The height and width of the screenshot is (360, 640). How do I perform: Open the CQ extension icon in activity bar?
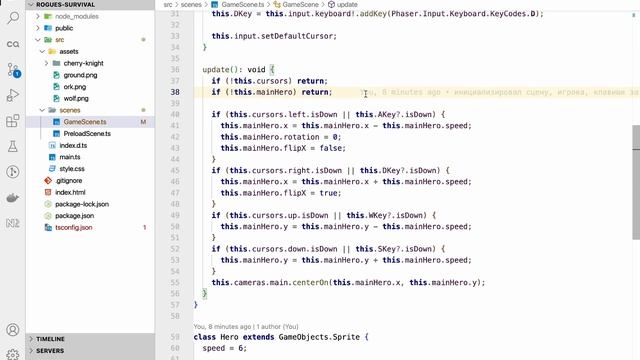pos(13,44)
